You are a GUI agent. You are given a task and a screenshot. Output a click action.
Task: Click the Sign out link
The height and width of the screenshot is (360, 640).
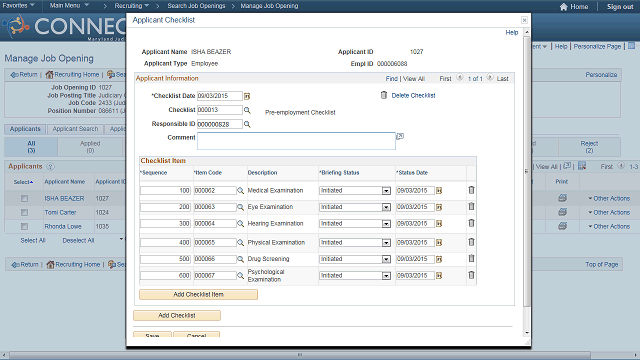click(620, 7)
